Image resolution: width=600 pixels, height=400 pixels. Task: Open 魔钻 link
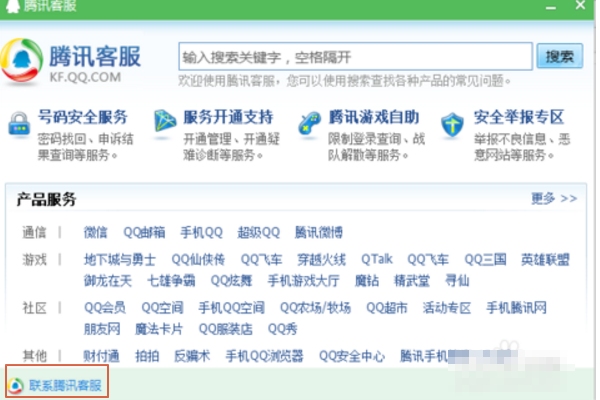[367, 281]
